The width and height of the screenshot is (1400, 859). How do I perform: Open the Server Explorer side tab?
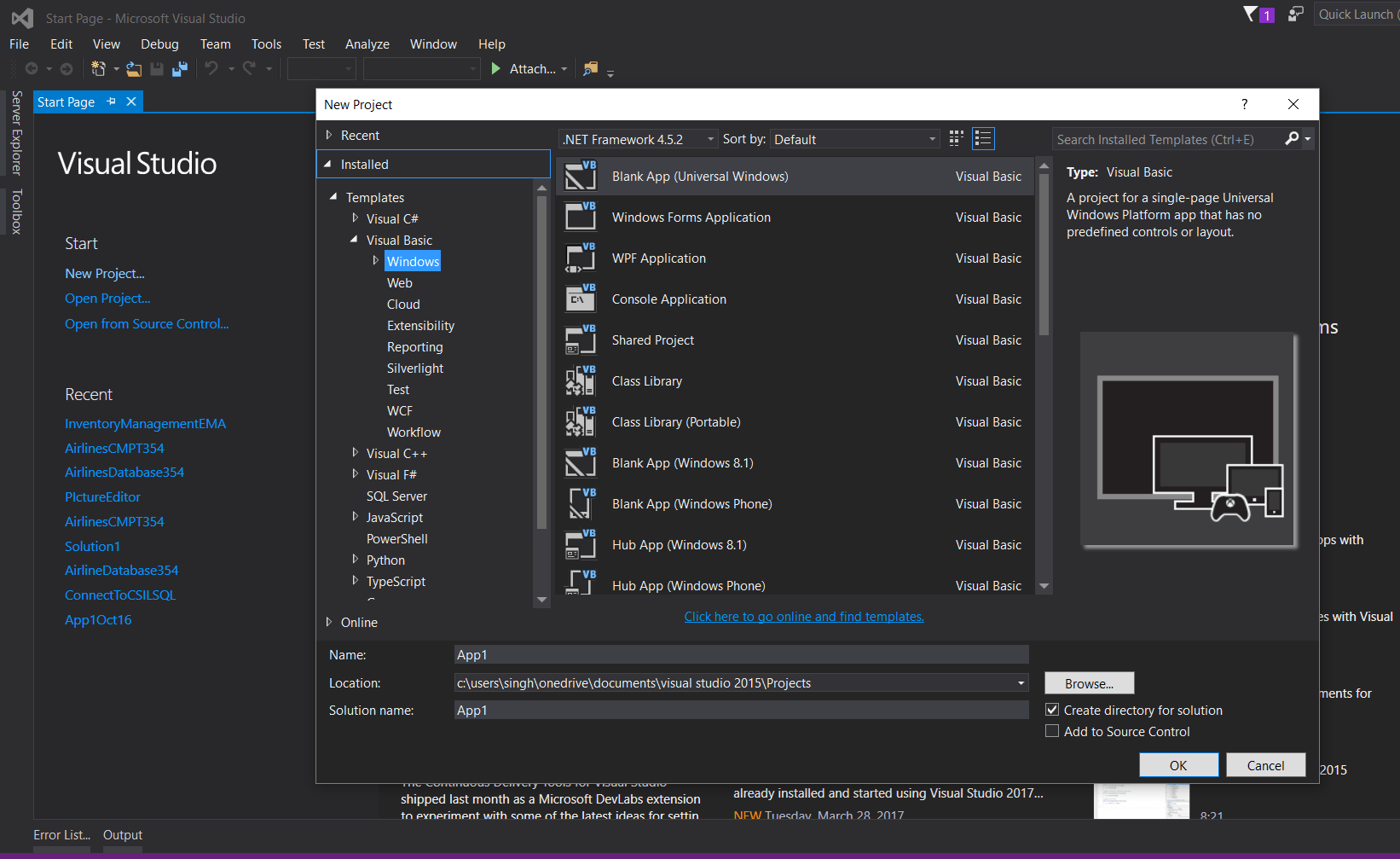pyautogui.click(x=16, y=132)
